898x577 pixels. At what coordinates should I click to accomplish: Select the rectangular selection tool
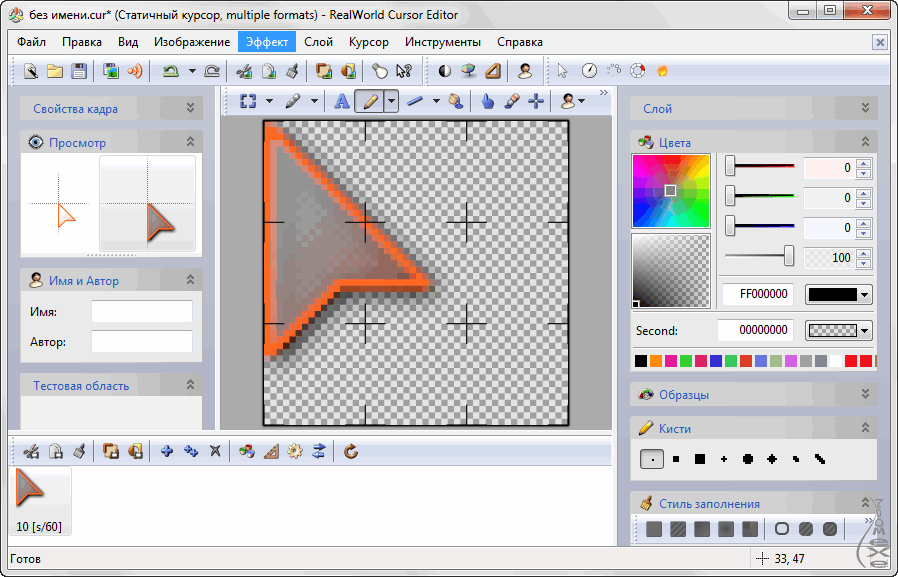tap(246, 101)
